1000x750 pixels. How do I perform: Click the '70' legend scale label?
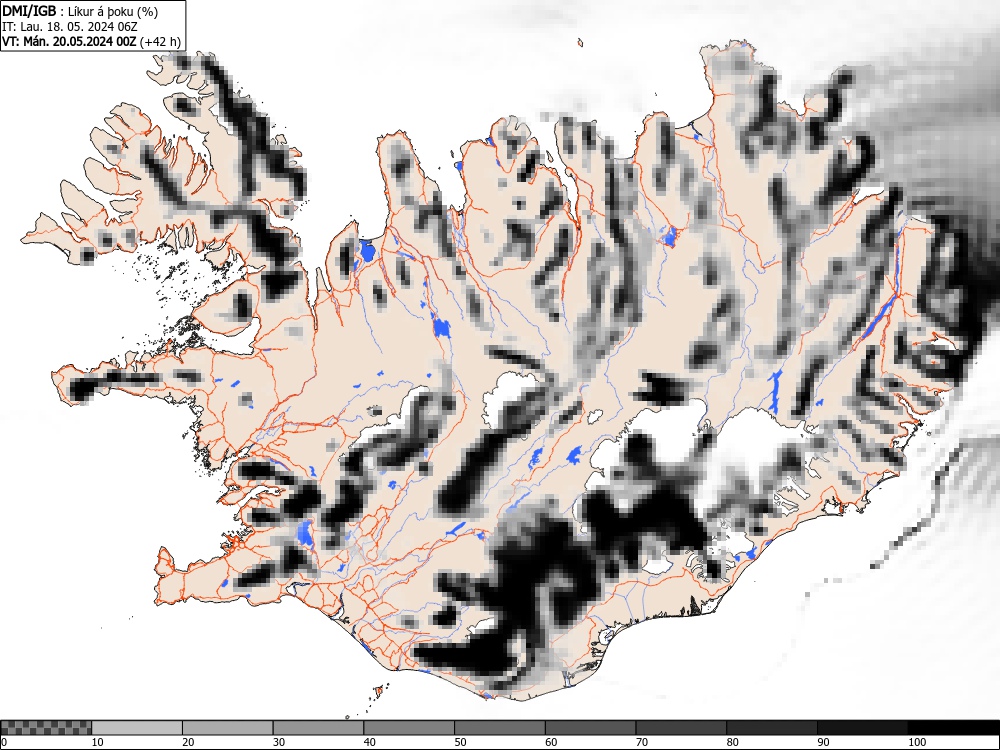tap(642, 742)
